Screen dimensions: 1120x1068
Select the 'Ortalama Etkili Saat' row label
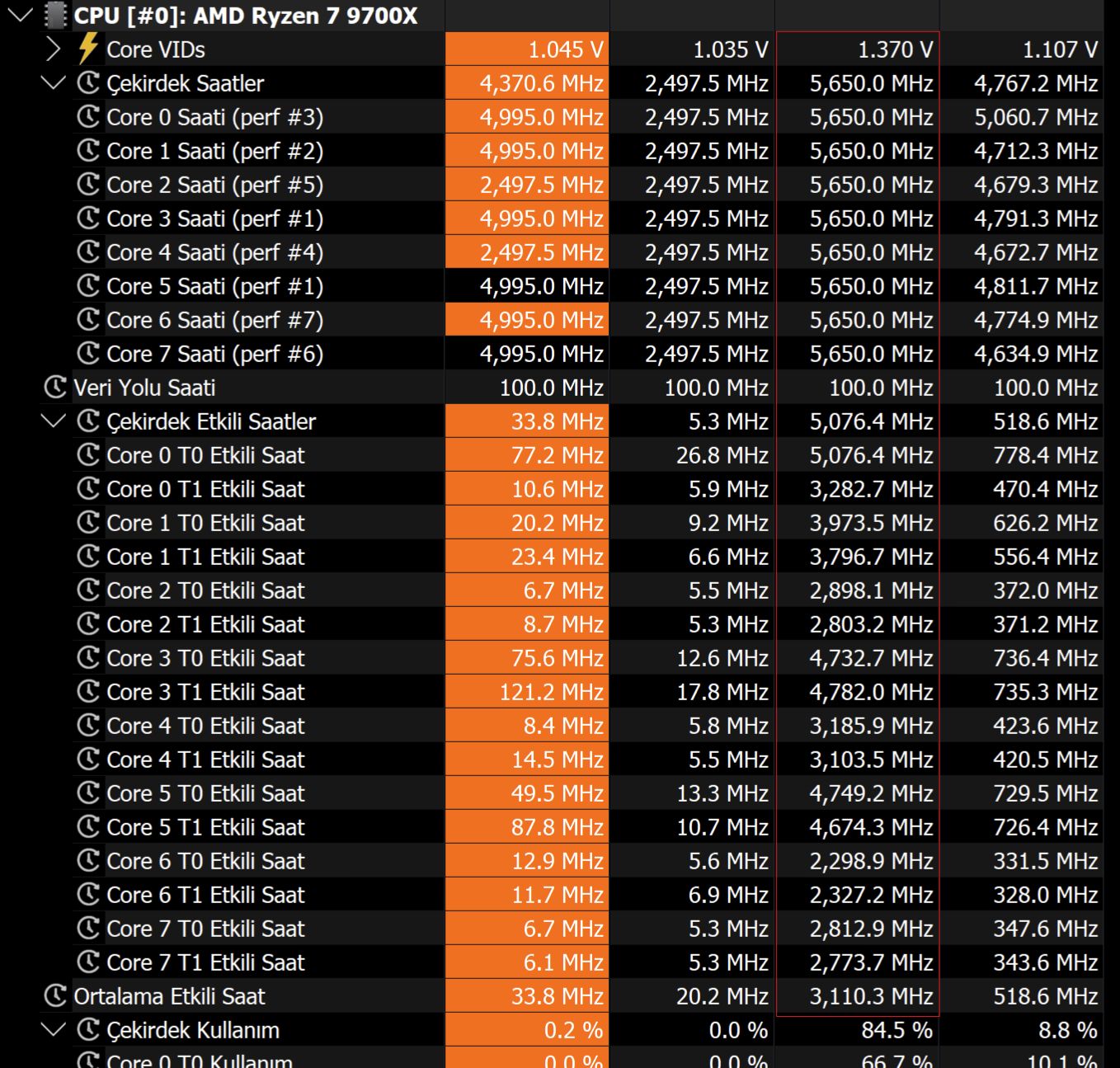click(170, 996)
